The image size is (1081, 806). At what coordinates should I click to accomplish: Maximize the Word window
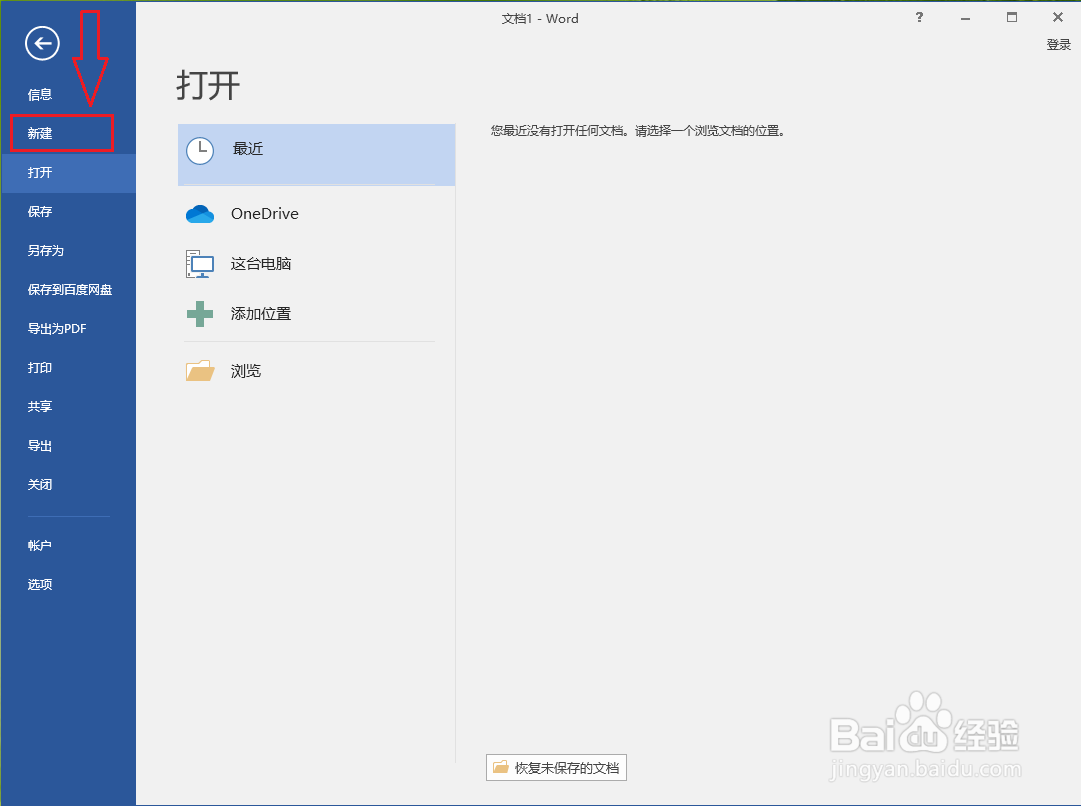click(x=1011, y=17)
